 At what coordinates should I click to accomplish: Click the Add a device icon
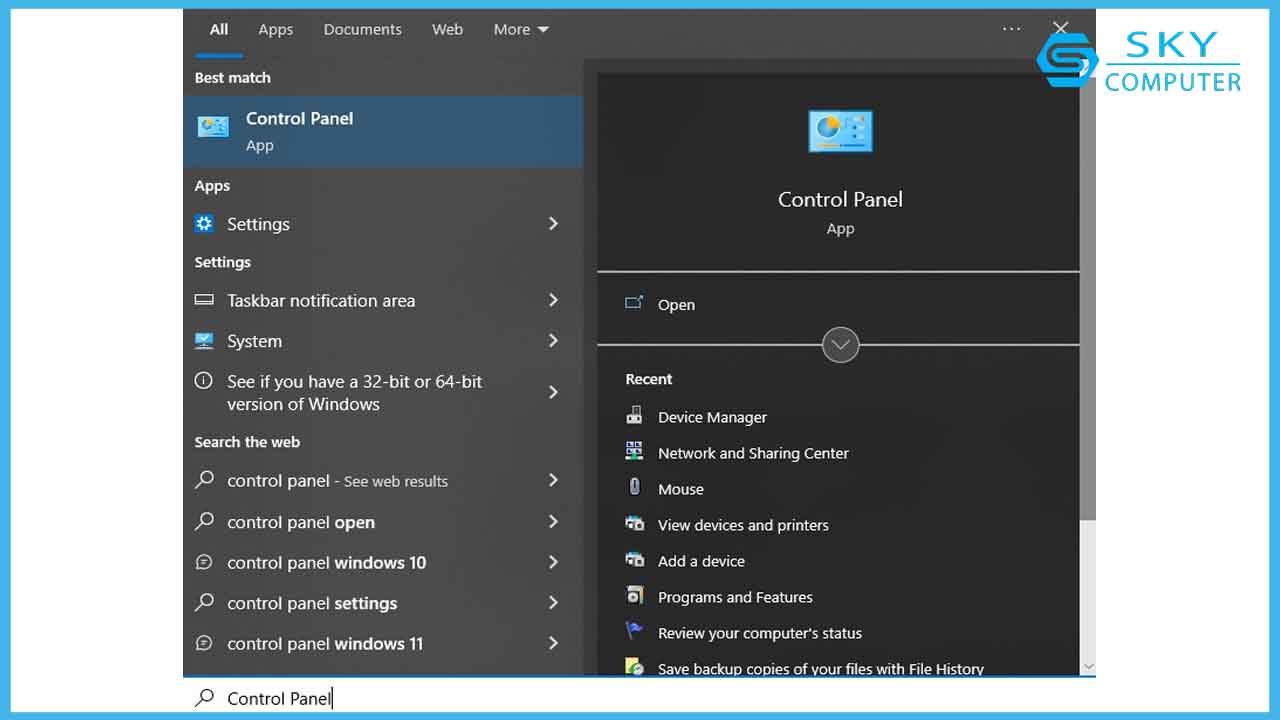(634, 560)
